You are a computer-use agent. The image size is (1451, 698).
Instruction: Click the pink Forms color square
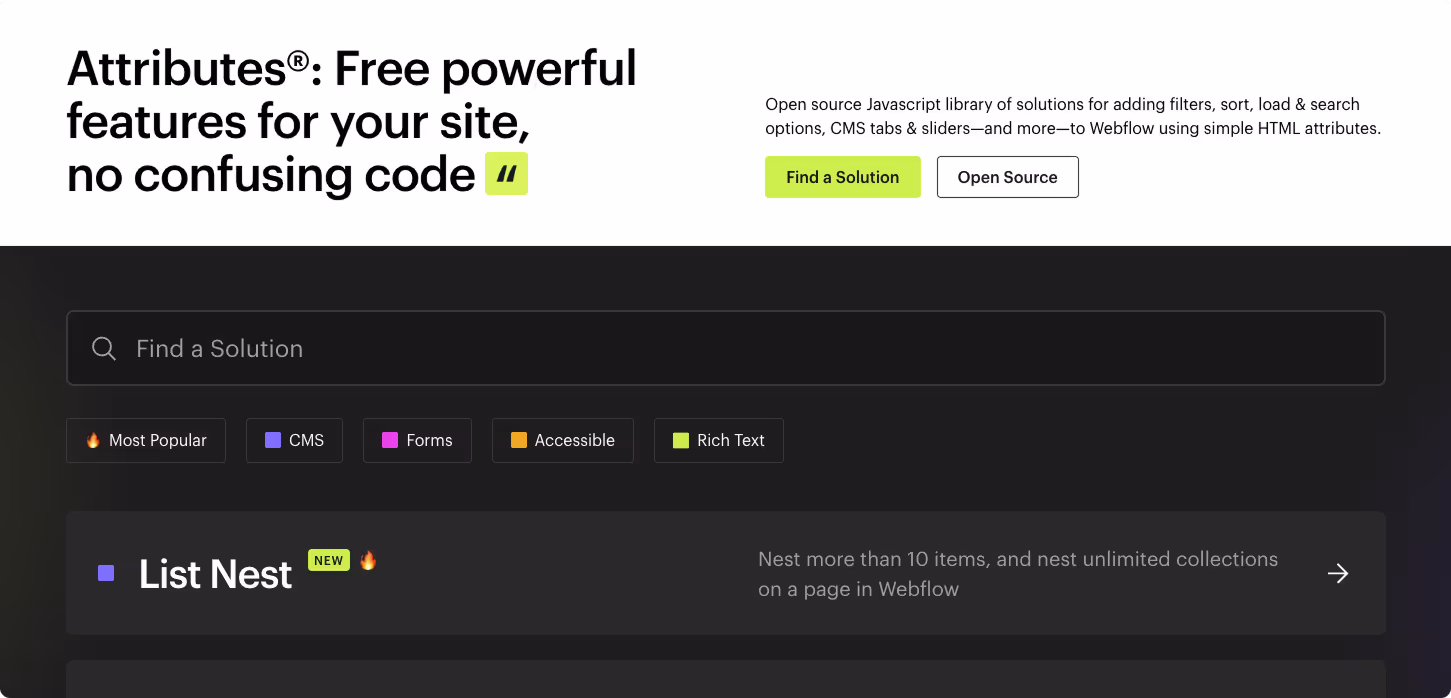coord(390,440)
